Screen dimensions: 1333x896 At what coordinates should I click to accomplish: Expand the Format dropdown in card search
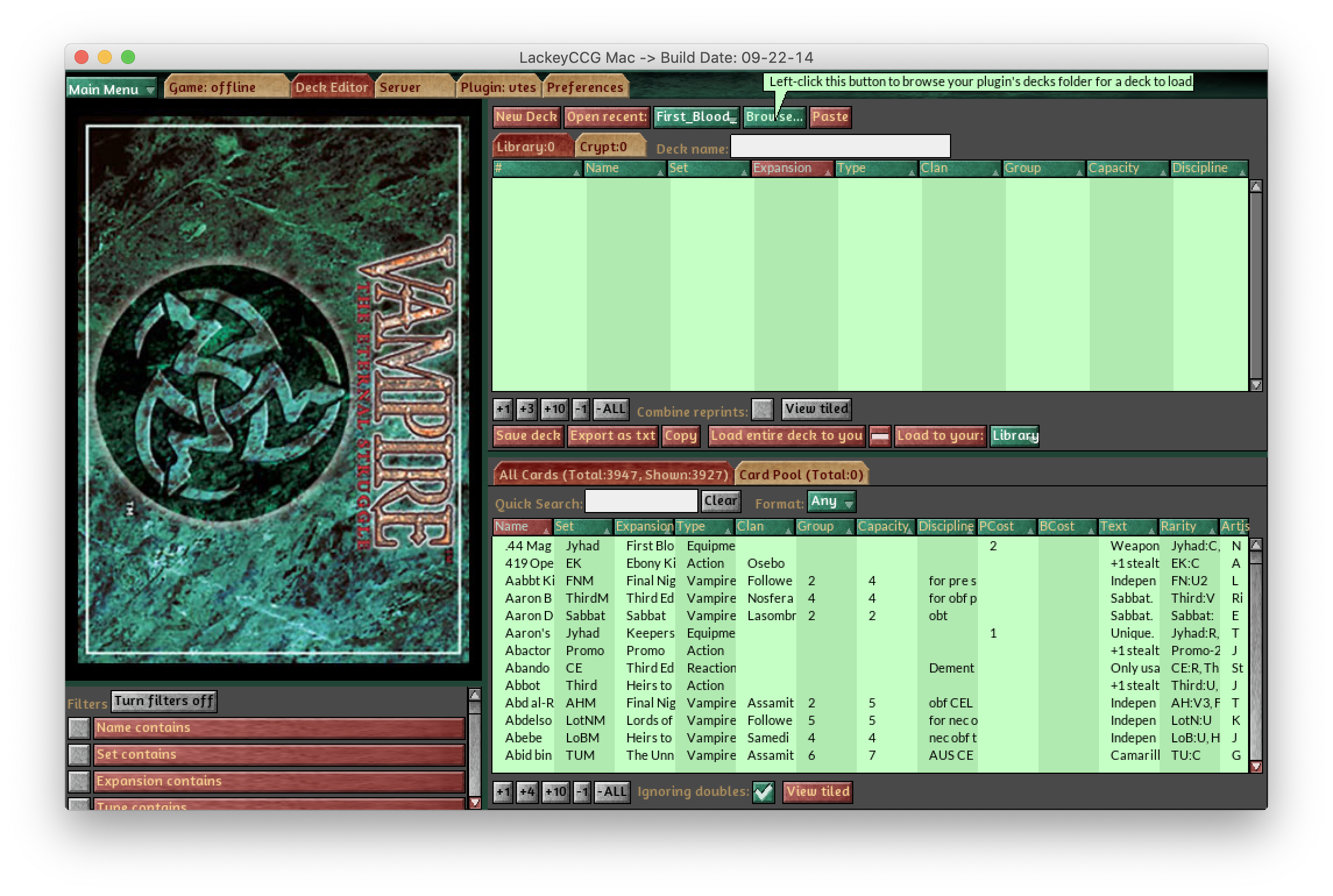pos(833,502)
